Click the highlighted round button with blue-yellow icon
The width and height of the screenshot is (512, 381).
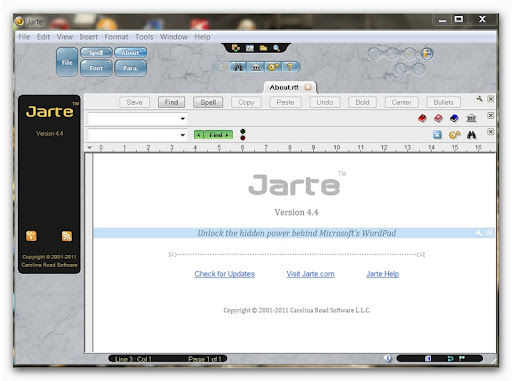pyautogui.click(x=427, y=54)
